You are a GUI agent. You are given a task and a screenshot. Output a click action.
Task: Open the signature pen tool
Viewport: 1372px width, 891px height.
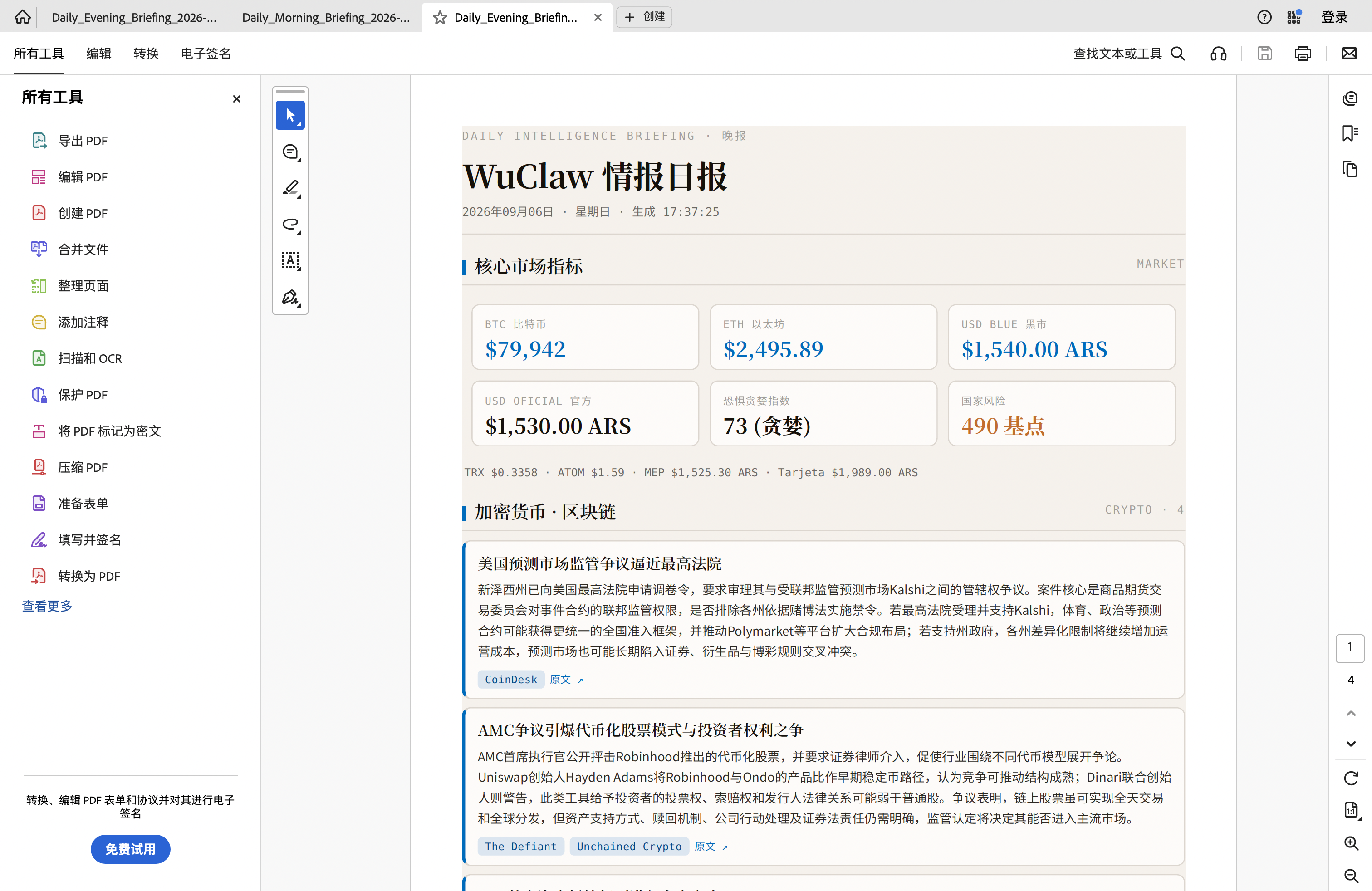(x=290, y=298)
